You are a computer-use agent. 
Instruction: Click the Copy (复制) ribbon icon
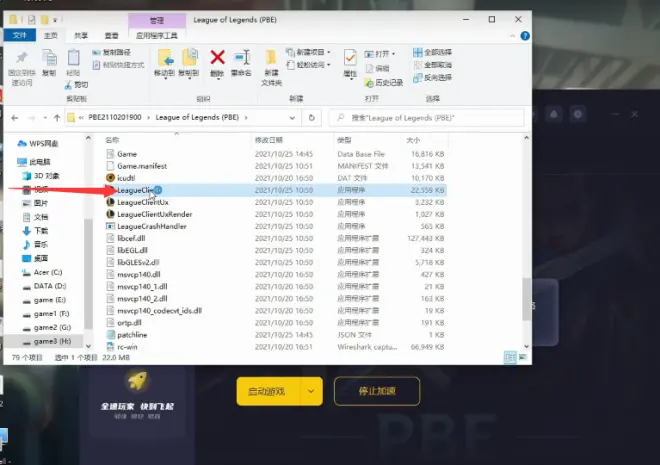(49, 62)
